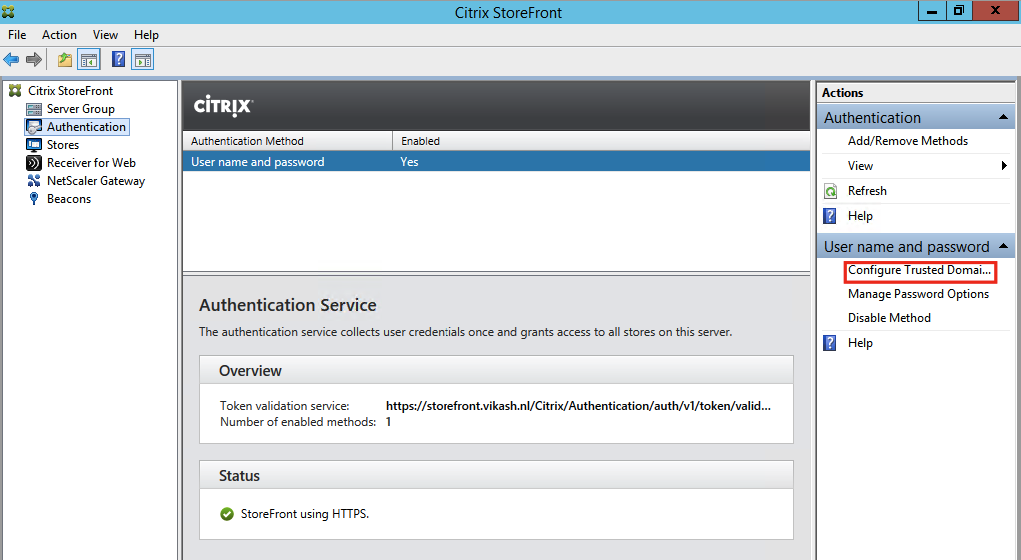Open the Stores tree node

tap(63, 145)
